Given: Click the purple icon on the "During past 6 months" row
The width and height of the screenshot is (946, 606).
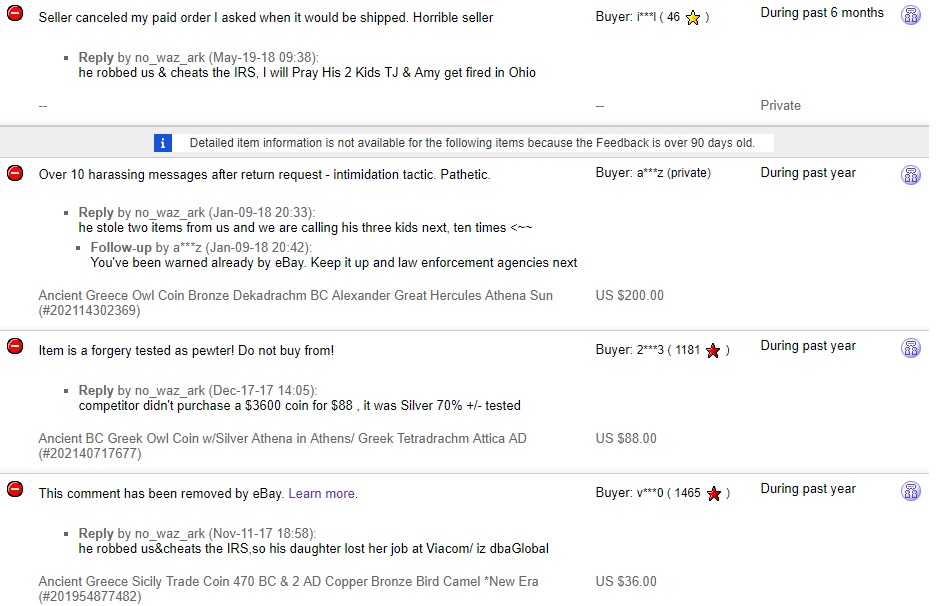Looking at the screenshot, I should point(911,16).
